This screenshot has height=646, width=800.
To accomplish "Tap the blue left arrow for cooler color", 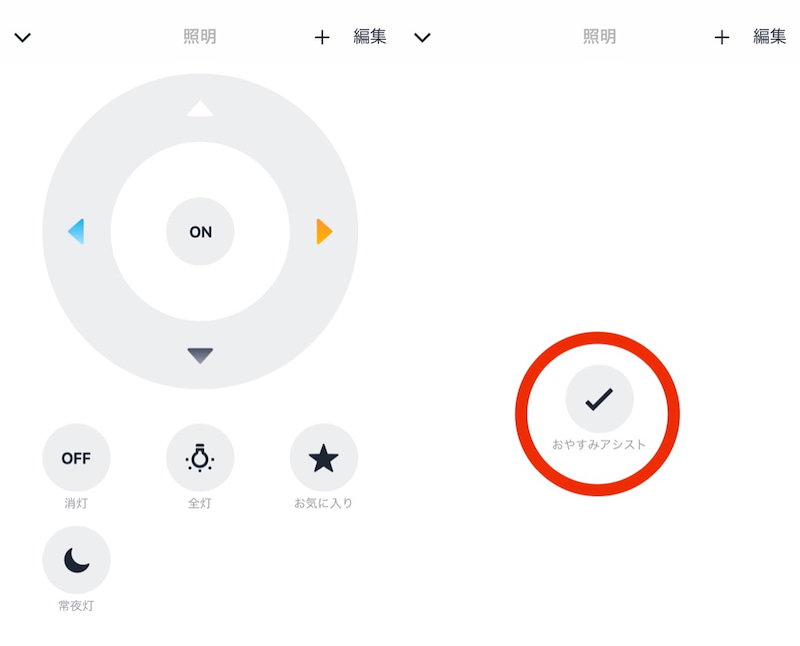I will point(76,231).
